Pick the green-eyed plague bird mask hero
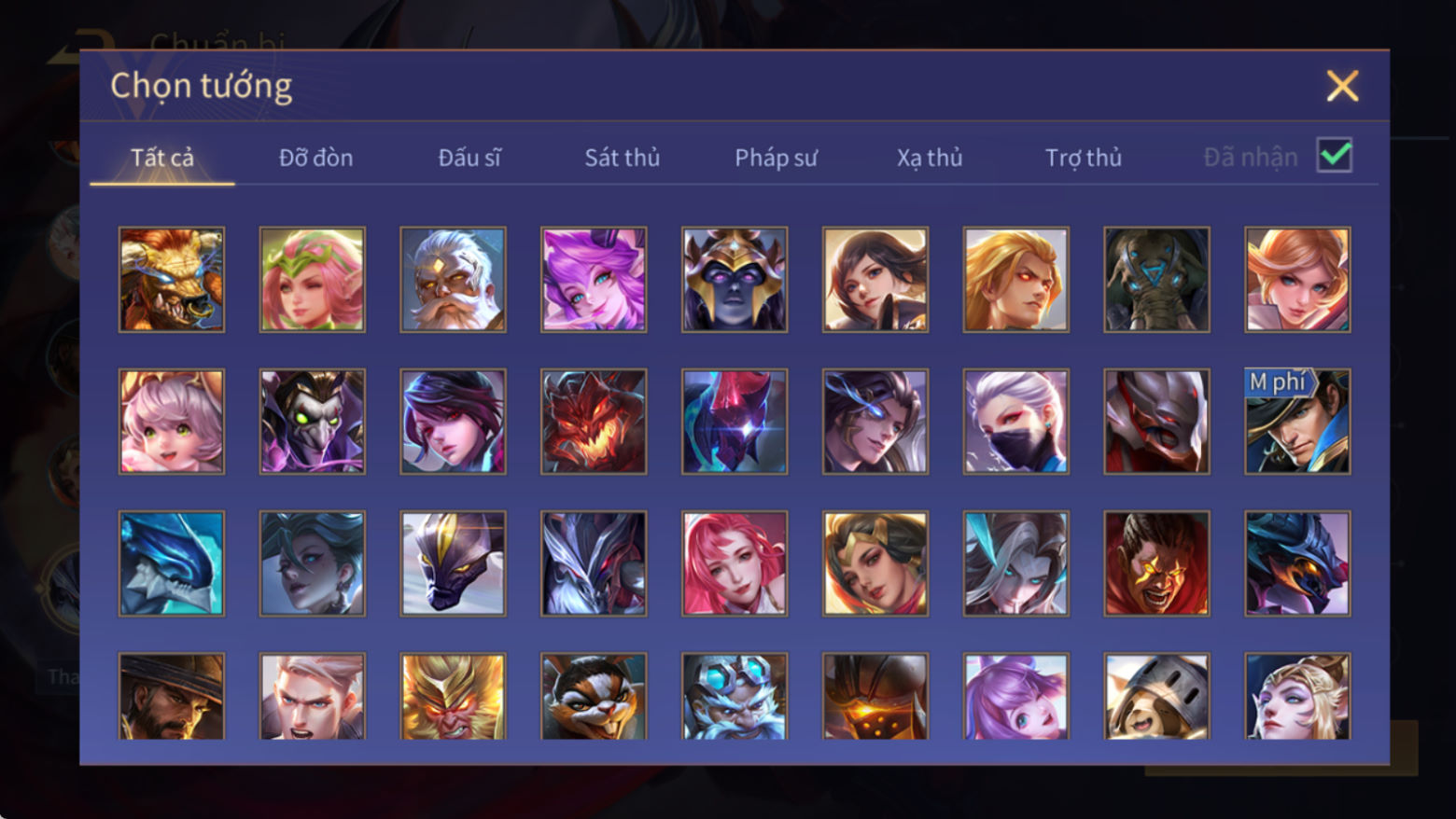Screen dimensions: 1456x819 313,422
